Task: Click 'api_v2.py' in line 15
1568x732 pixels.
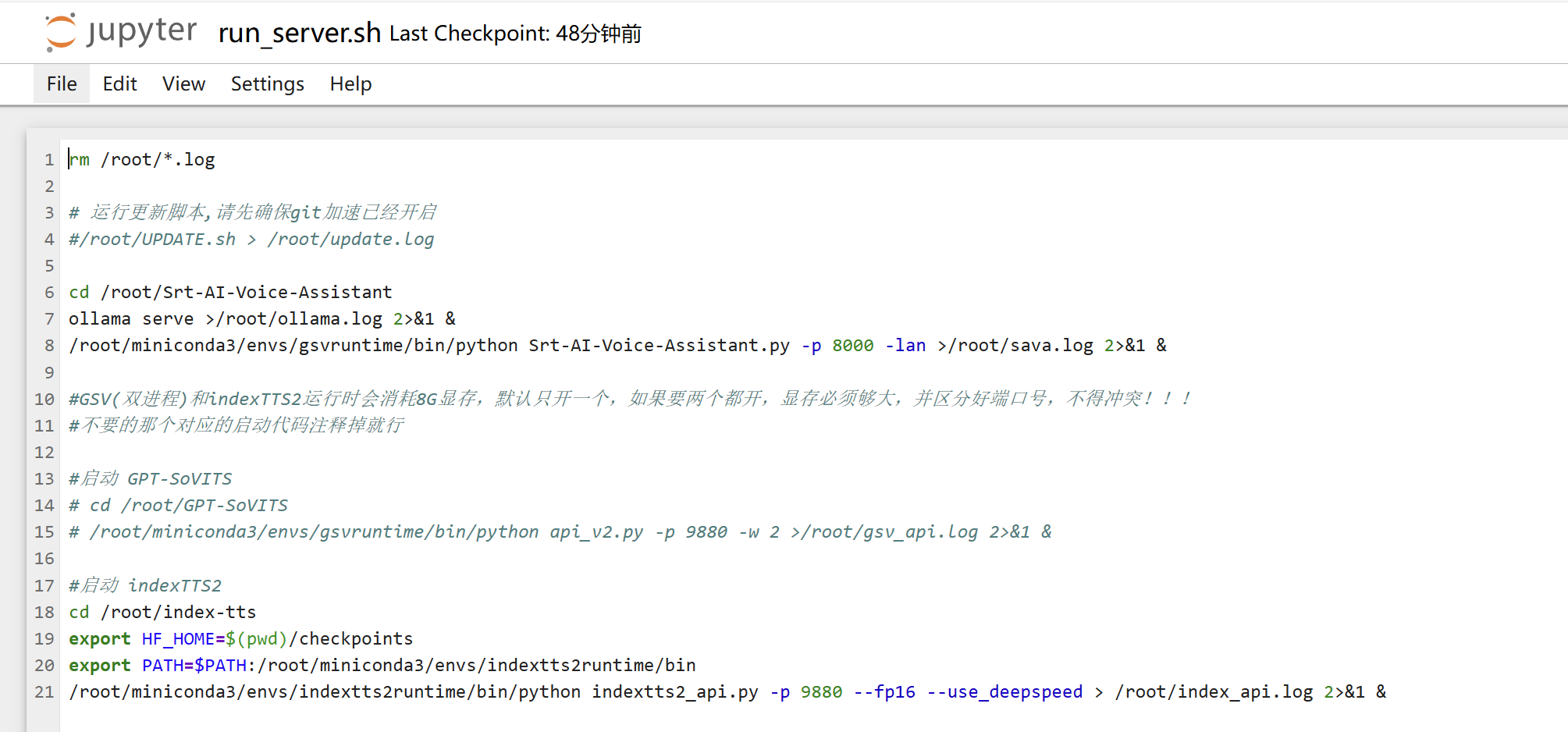Action: pyautogui.click(x=596, y=532)
